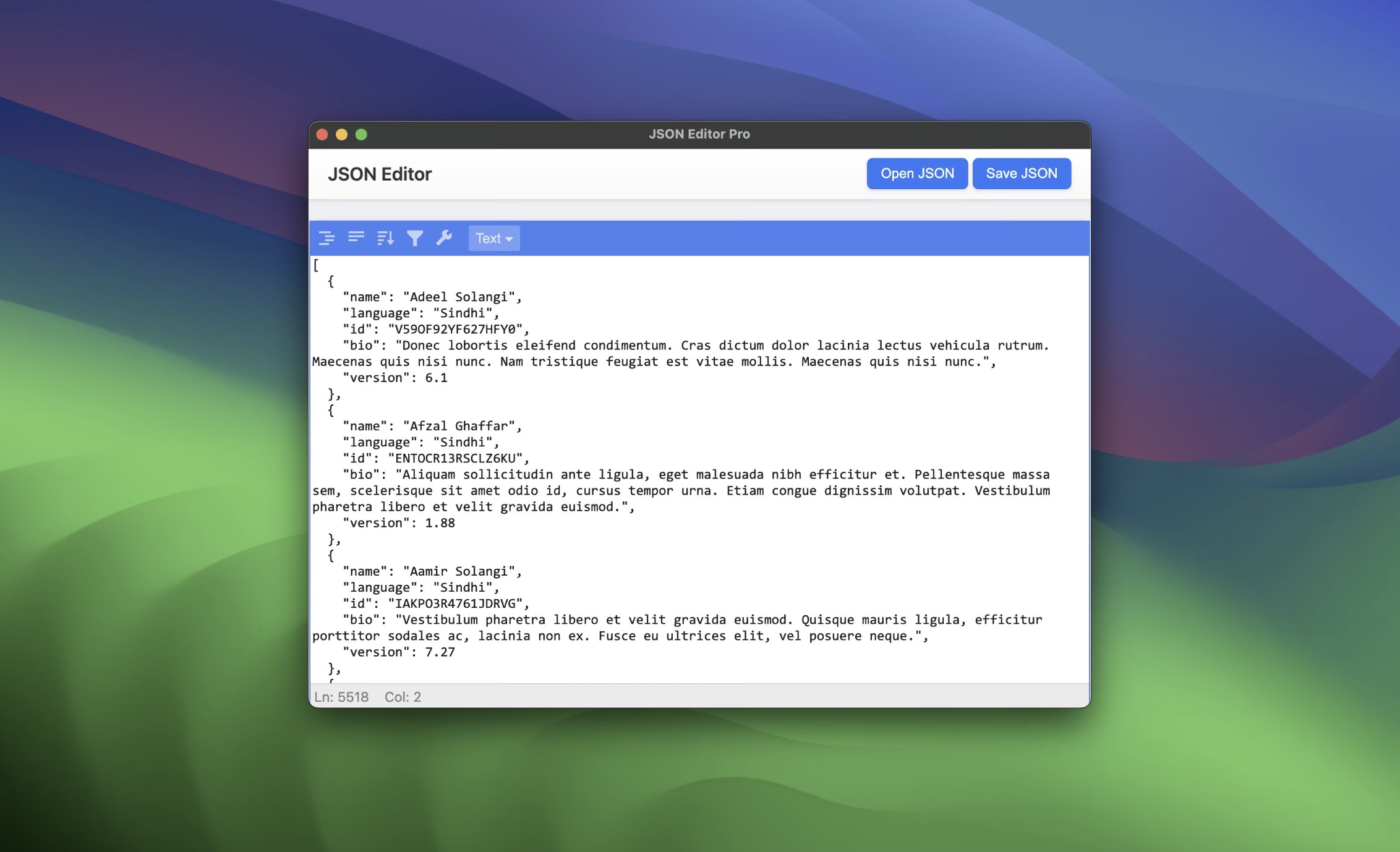Place cursor on the Adeel Solangi name line
The width and height of the screenshot is (1400, 852).
point(432,297)
